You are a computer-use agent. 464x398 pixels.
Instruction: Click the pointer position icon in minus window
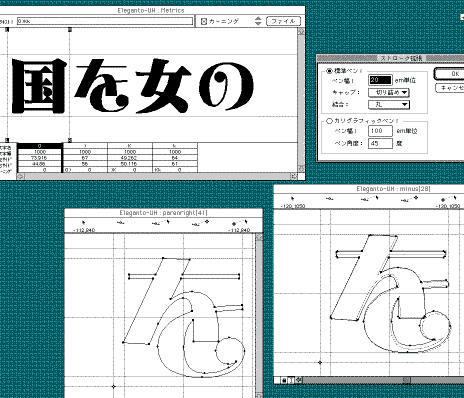pyautogui.click(x=293, y=199)
